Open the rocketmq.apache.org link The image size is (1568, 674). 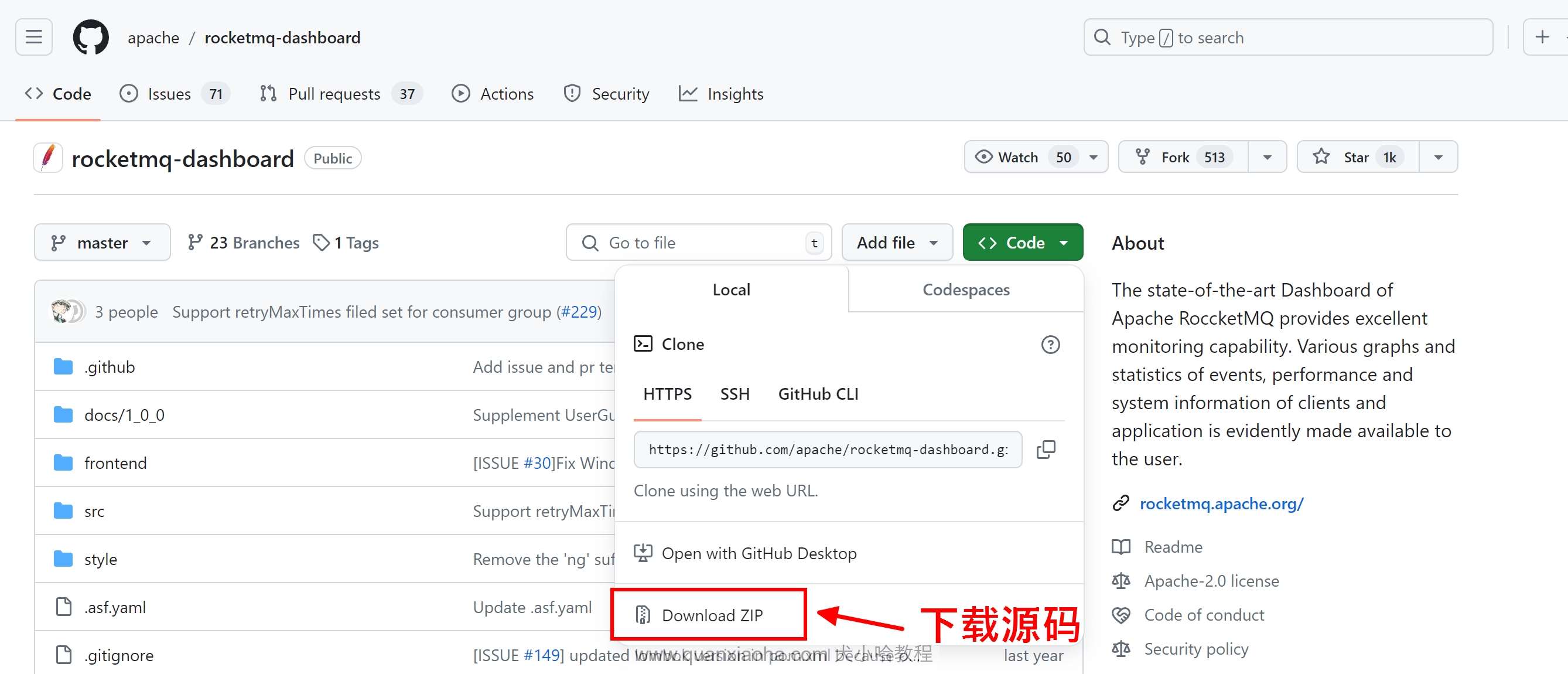(1221, 503)
